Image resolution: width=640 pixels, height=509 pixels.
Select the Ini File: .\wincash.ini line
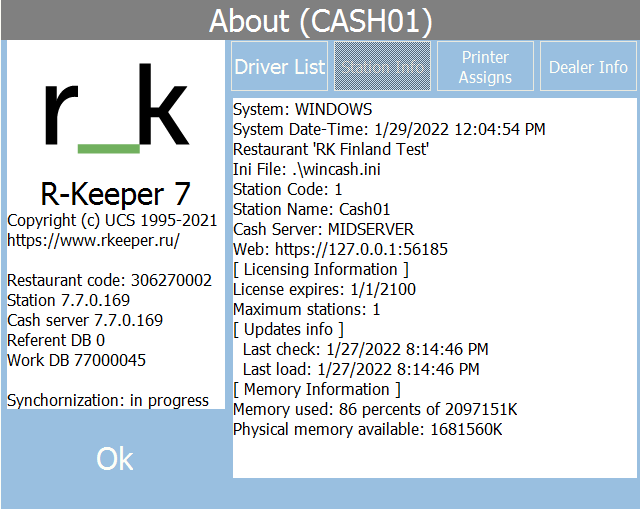click(x=307, y=169)
